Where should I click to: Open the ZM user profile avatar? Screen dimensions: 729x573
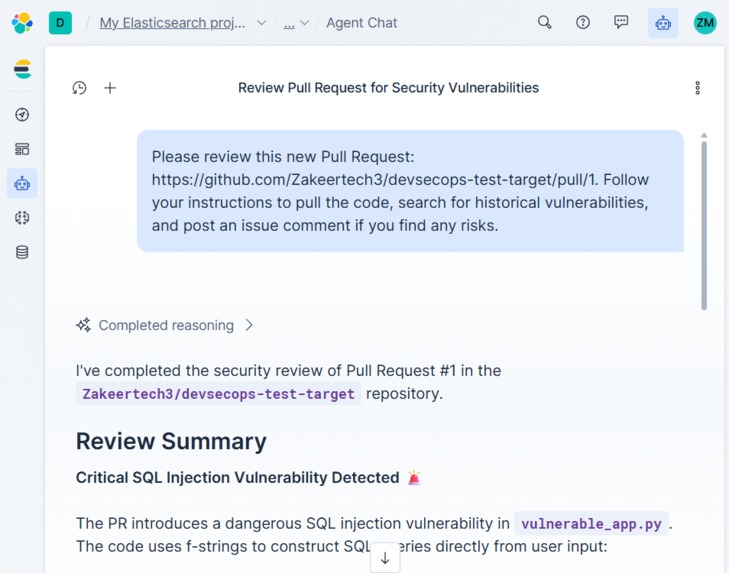tap(705, 23)
